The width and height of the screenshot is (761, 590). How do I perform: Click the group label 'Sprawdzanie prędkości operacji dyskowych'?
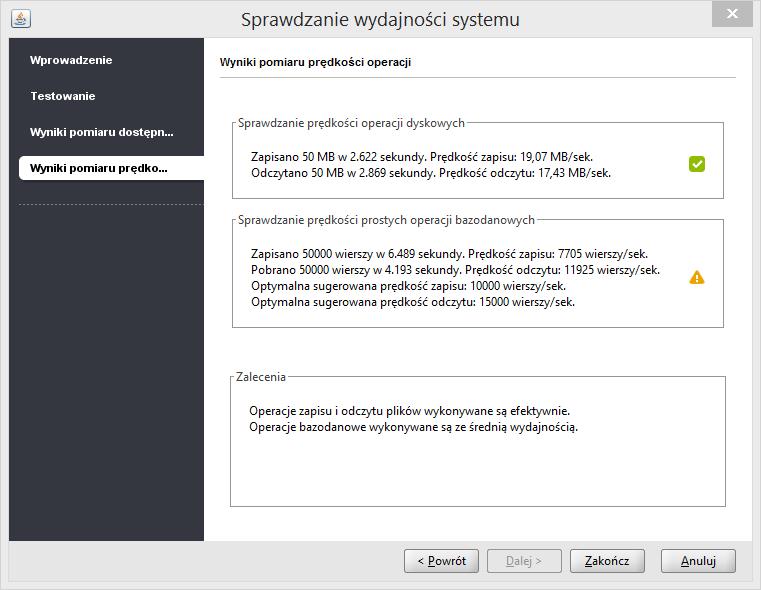[351, 123]
